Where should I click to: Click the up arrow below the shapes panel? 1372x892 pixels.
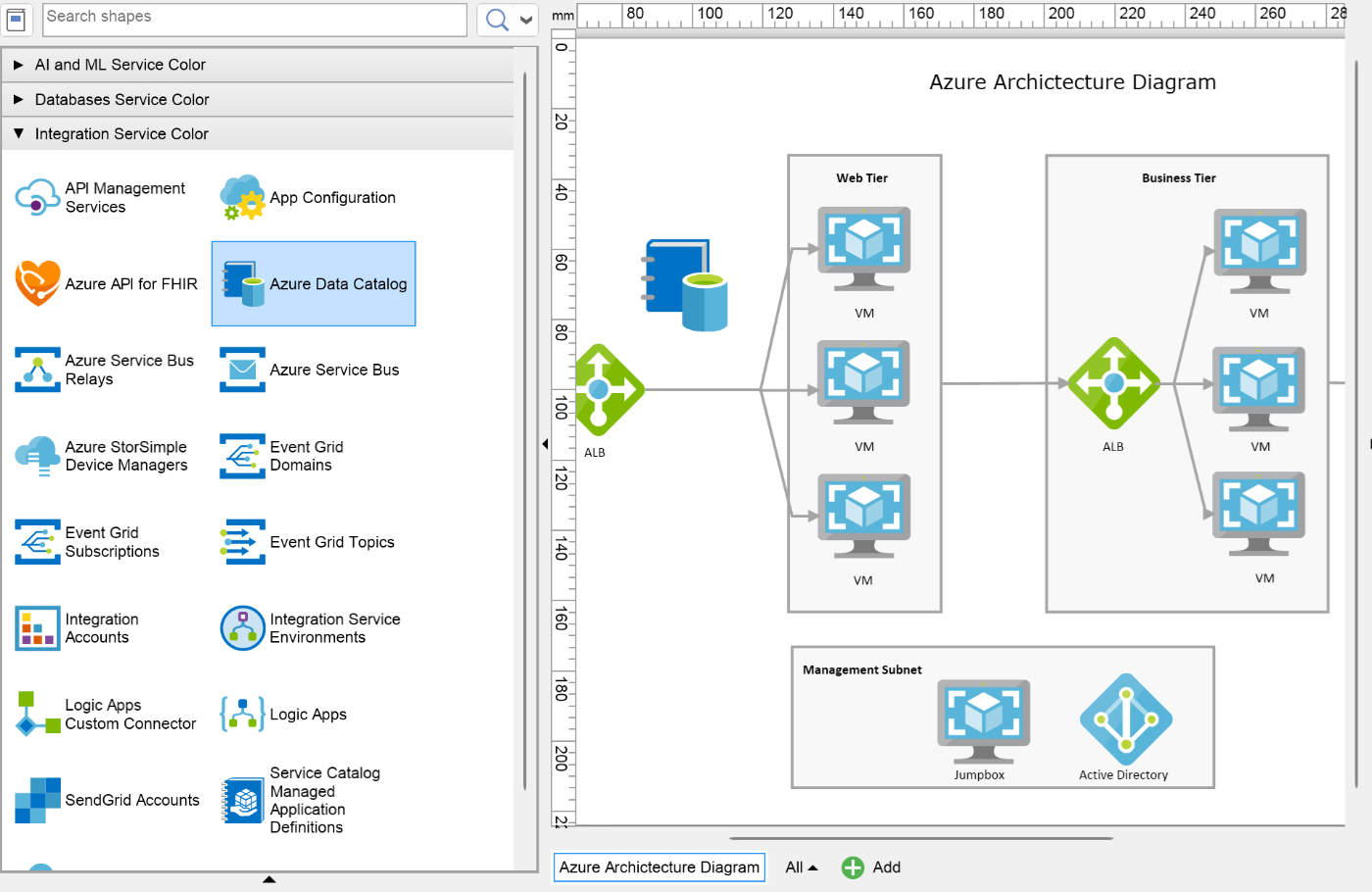pos(269,879)
